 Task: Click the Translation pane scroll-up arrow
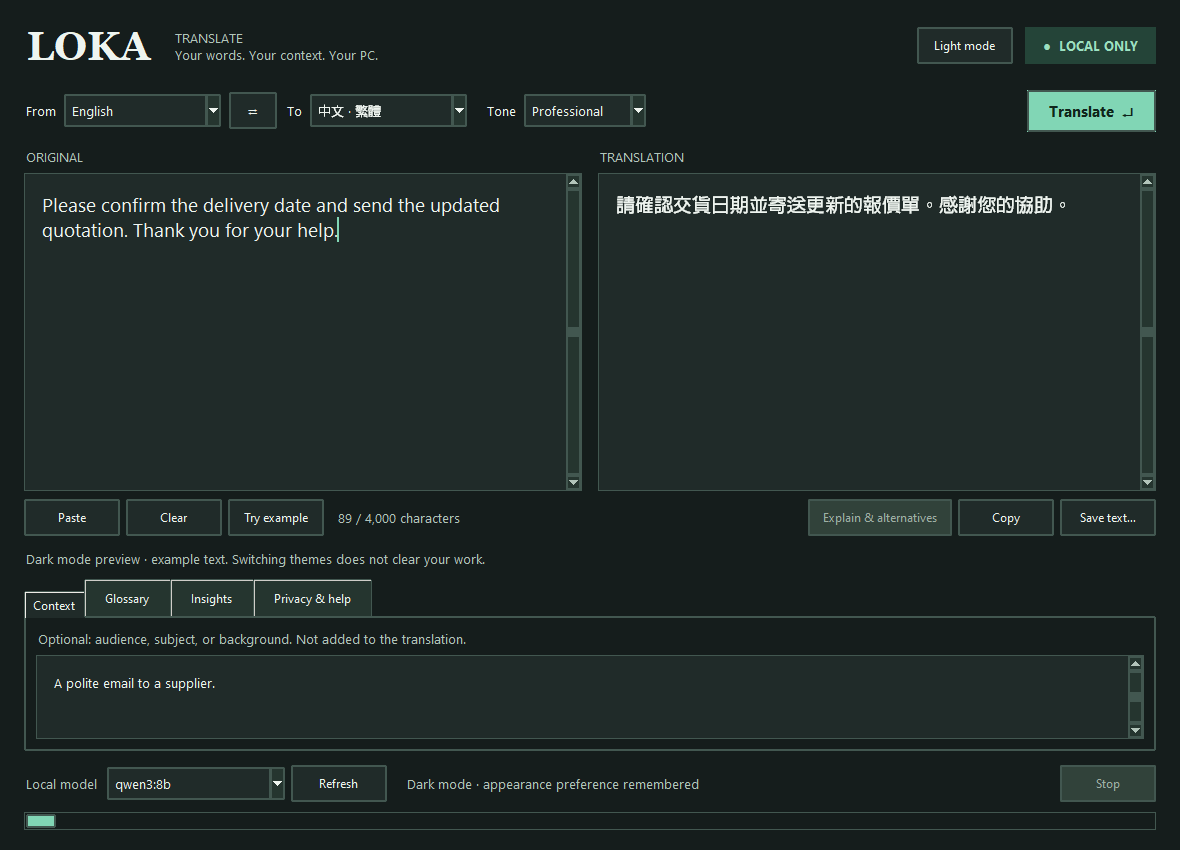[x=1147, y=181]
